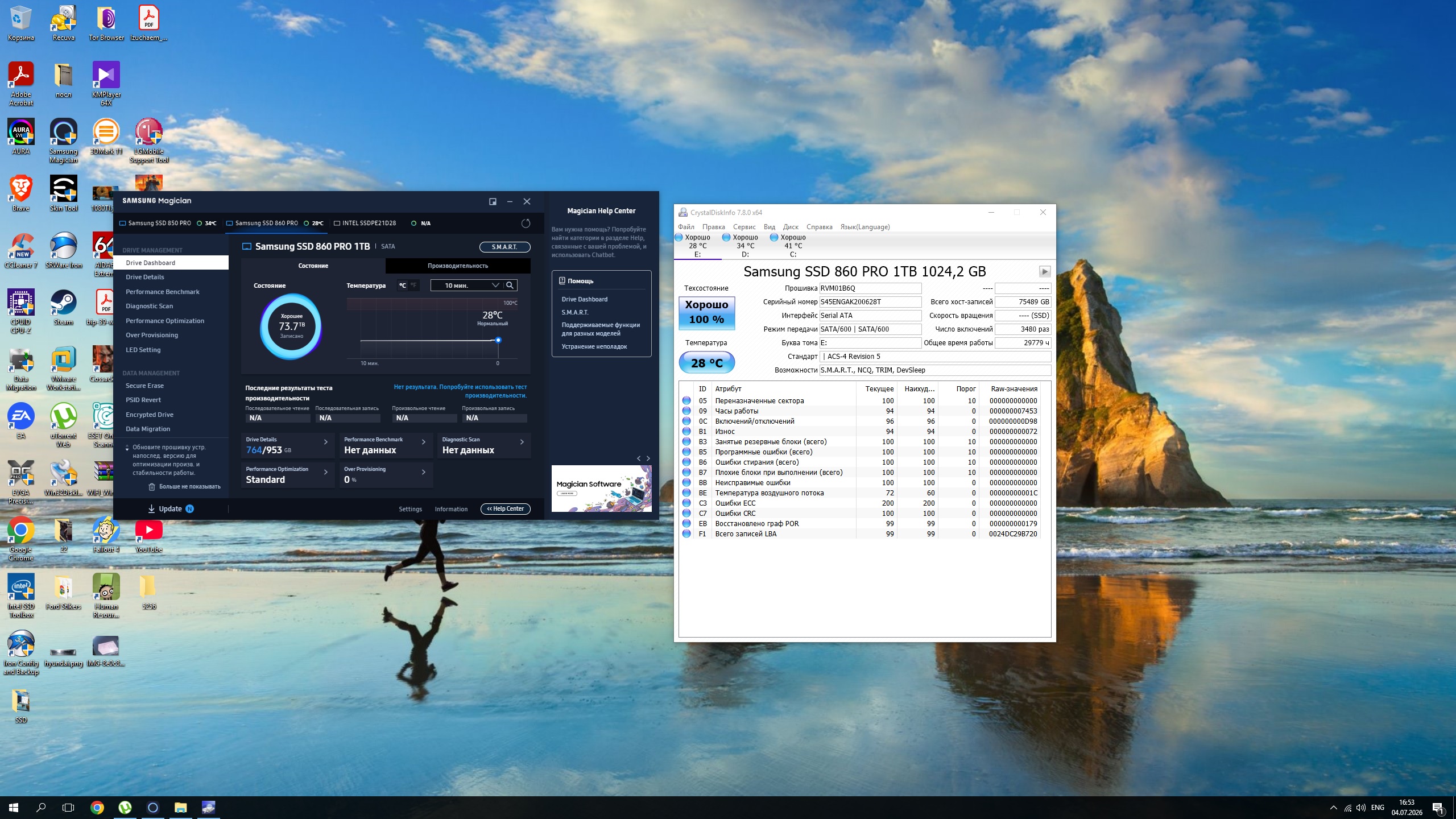Toggle the firmware update notice arrows
Image resolution: width=1456 pixels, height=819 pixels.
pyautogui.click(x=127, y=448)
